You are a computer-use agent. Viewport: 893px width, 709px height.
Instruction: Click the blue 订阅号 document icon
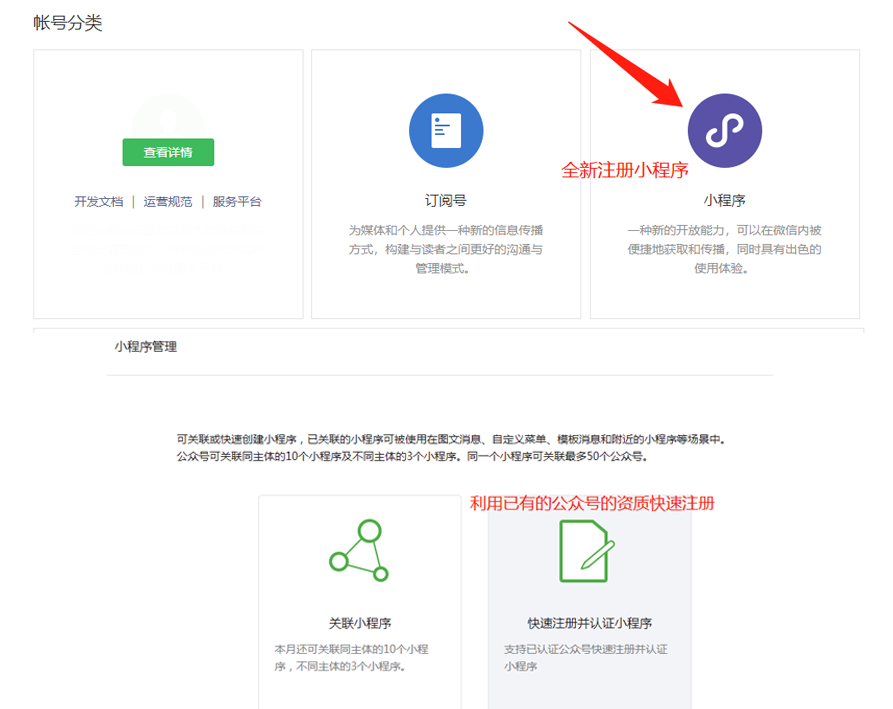446,131
